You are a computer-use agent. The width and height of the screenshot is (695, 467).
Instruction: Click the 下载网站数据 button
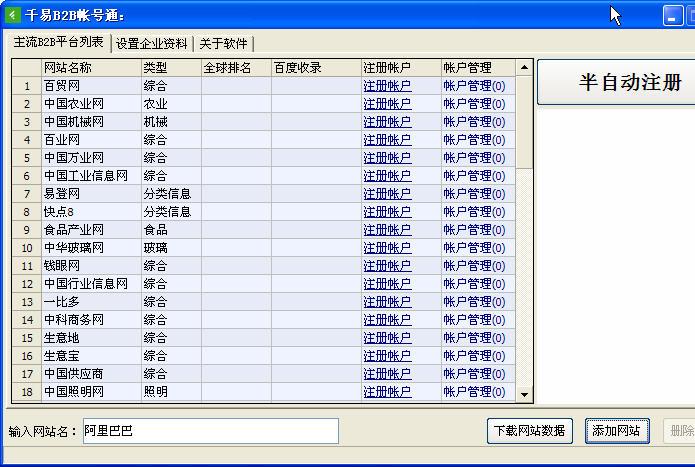(530, 431)
